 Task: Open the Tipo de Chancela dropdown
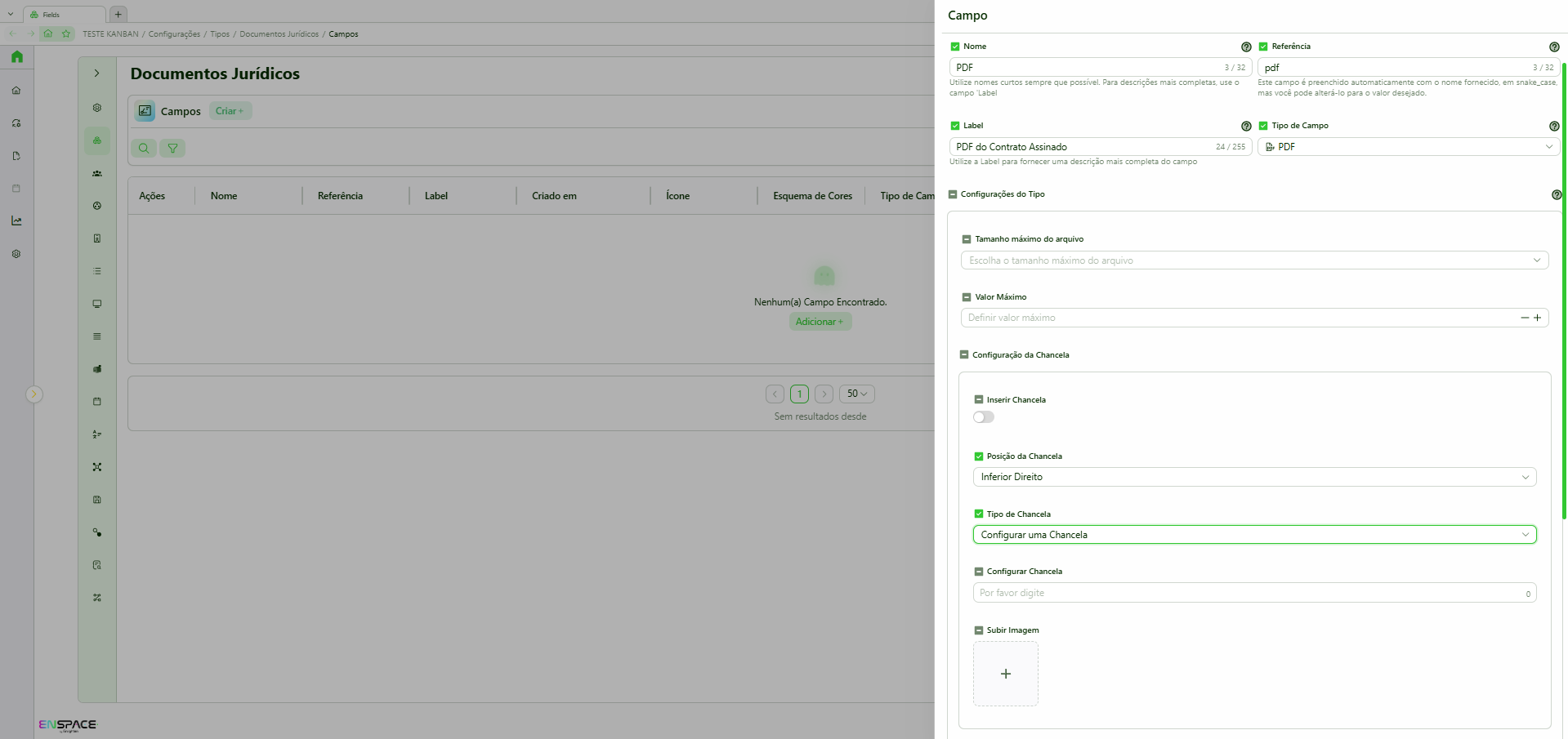[1254, 535]
